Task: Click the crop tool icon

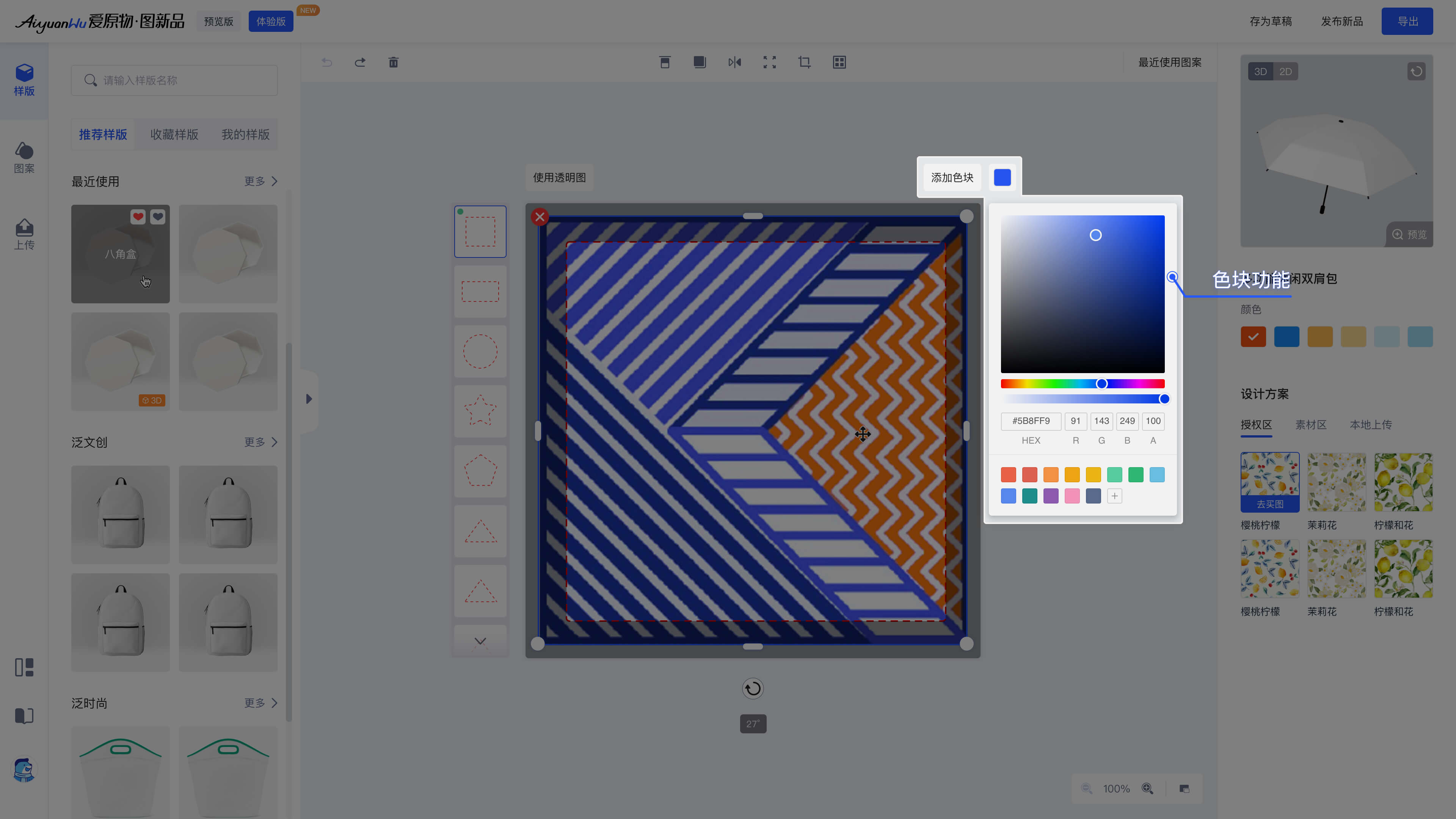Action: pyautogui.click(x=804, y=62)
